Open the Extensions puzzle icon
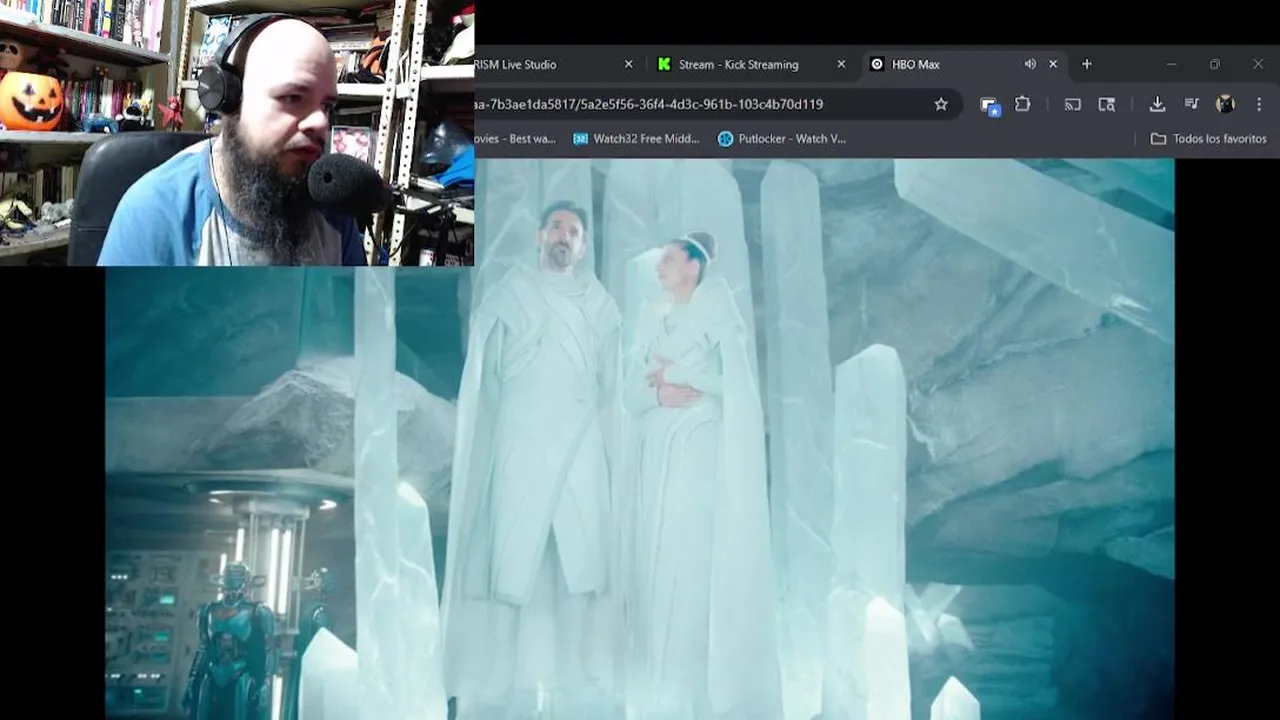 pos(1023,104)
